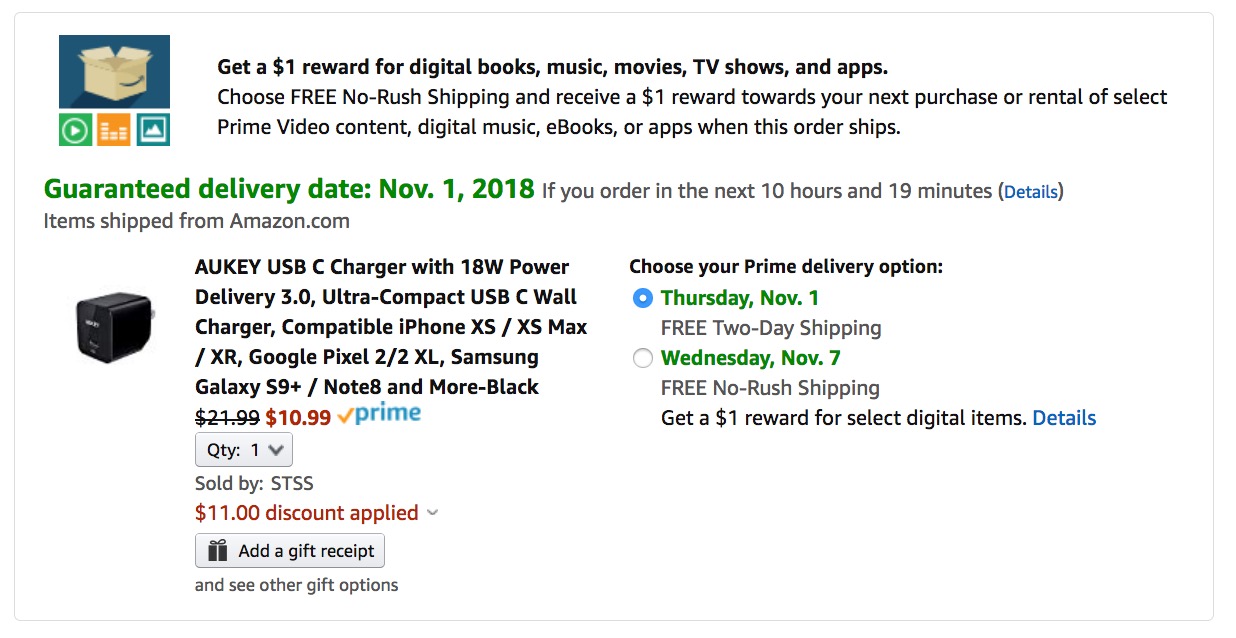Click the AUKEY charger product thumbnail

pyautogui.click(x=113, y=330)
